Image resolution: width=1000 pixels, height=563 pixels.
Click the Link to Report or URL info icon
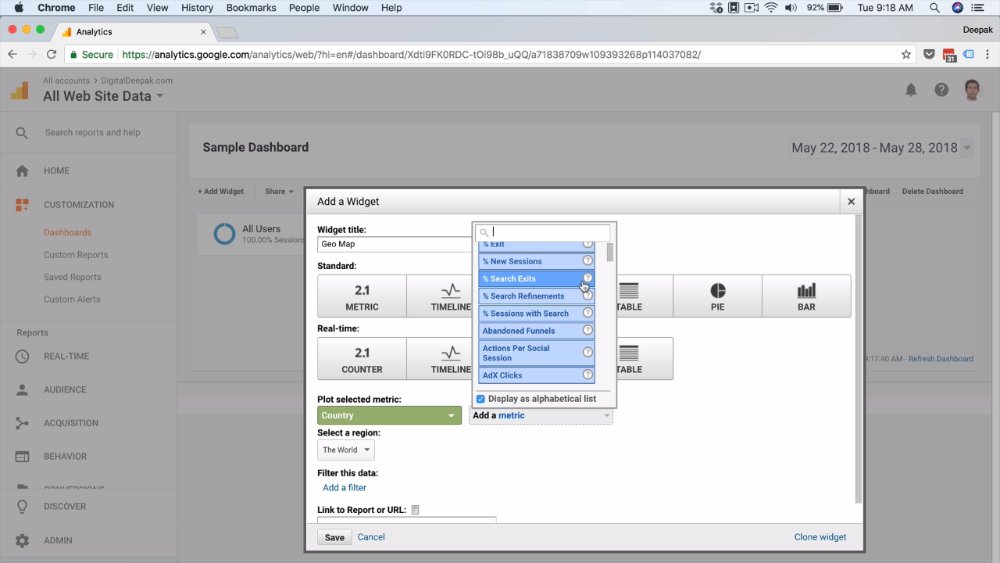coord(415,509)
